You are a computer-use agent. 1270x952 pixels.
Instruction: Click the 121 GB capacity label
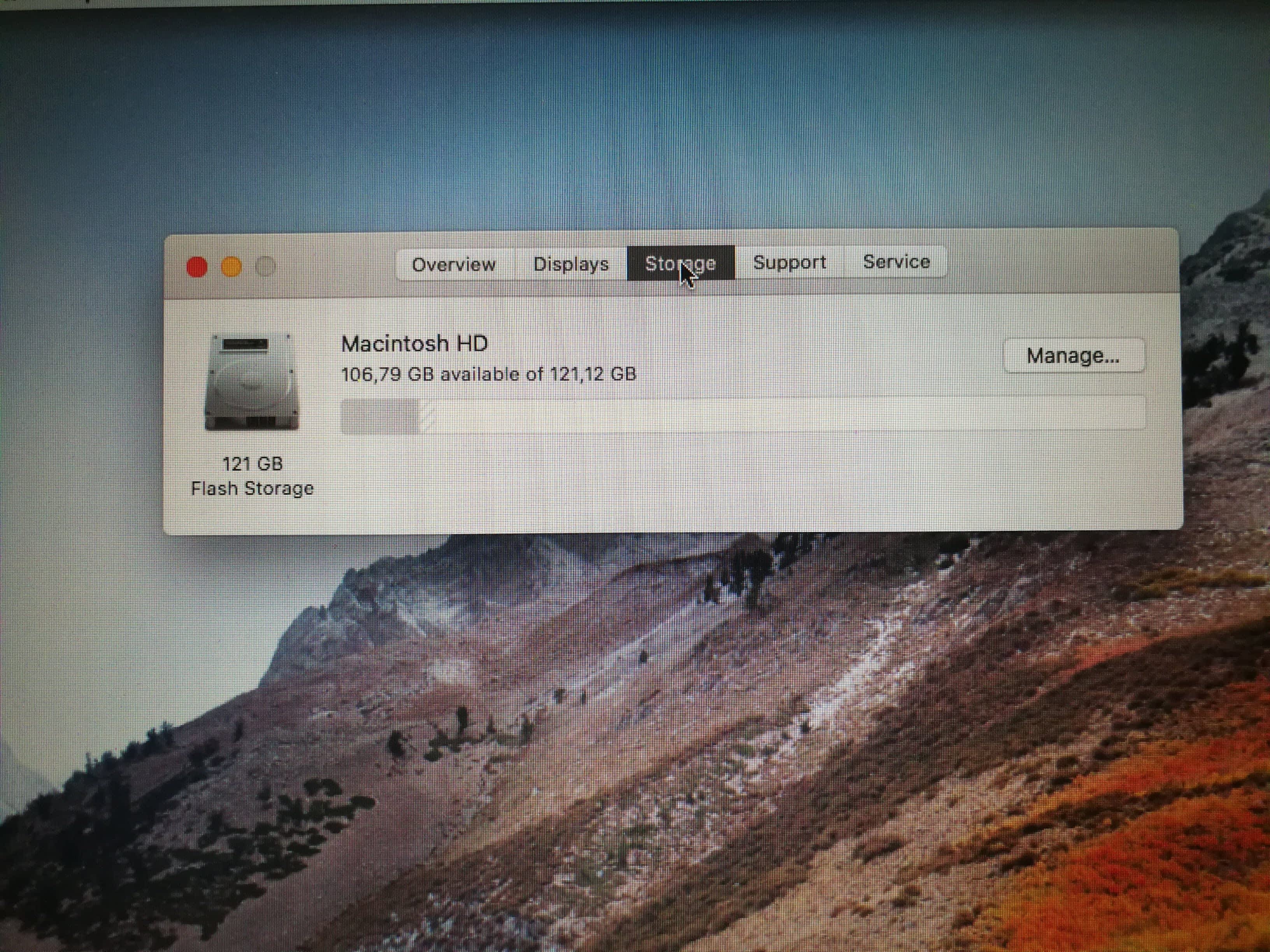[253, 464]
